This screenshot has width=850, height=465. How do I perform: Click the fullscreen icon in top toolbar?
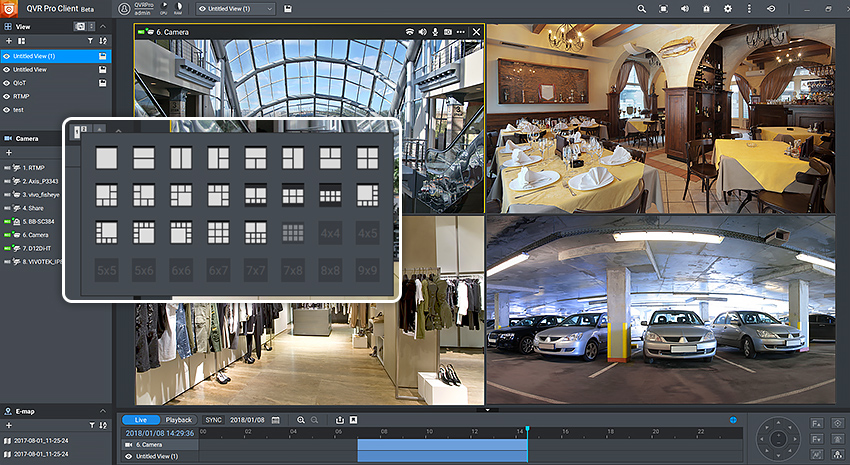point(664,9)
